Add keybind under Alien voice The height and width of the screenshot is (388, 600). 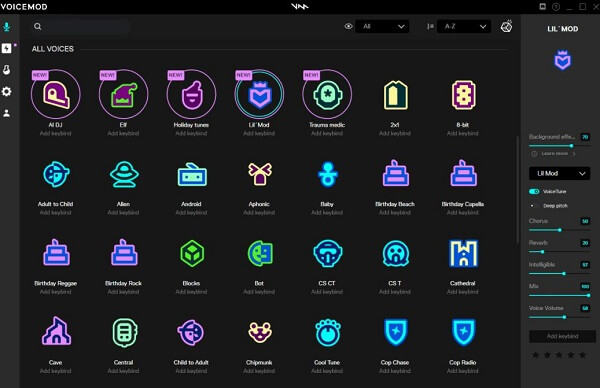[x=123, y=213]
